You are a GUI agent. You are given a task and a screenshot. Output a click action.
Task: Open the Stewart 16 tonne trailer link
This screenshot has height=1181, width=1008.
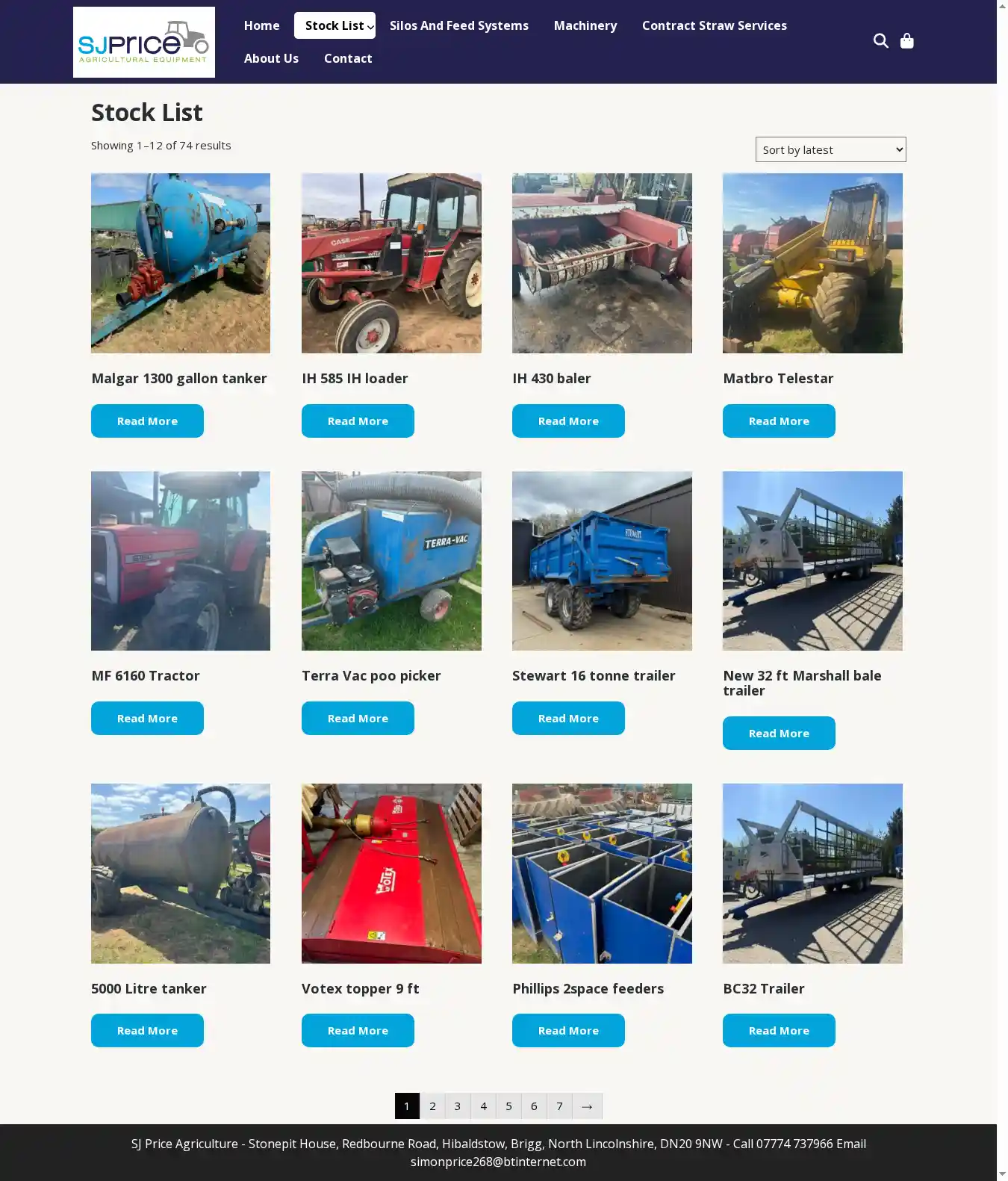[x=594, y=676]
